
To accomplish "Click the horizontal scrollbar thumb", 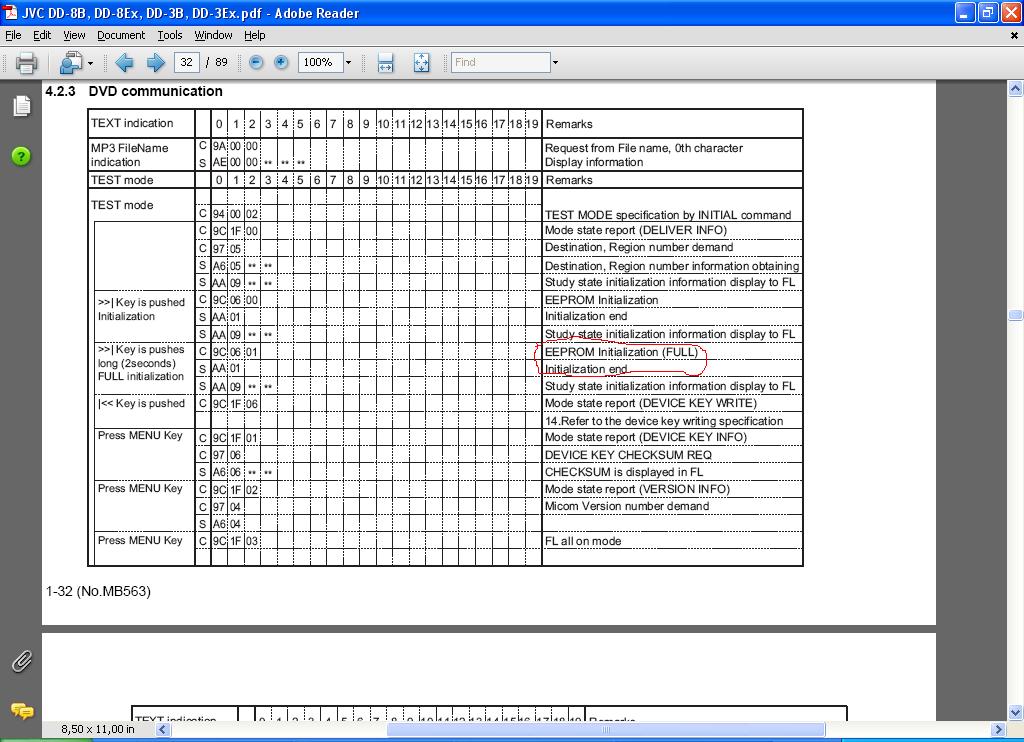I will click(x=605, y=729).
